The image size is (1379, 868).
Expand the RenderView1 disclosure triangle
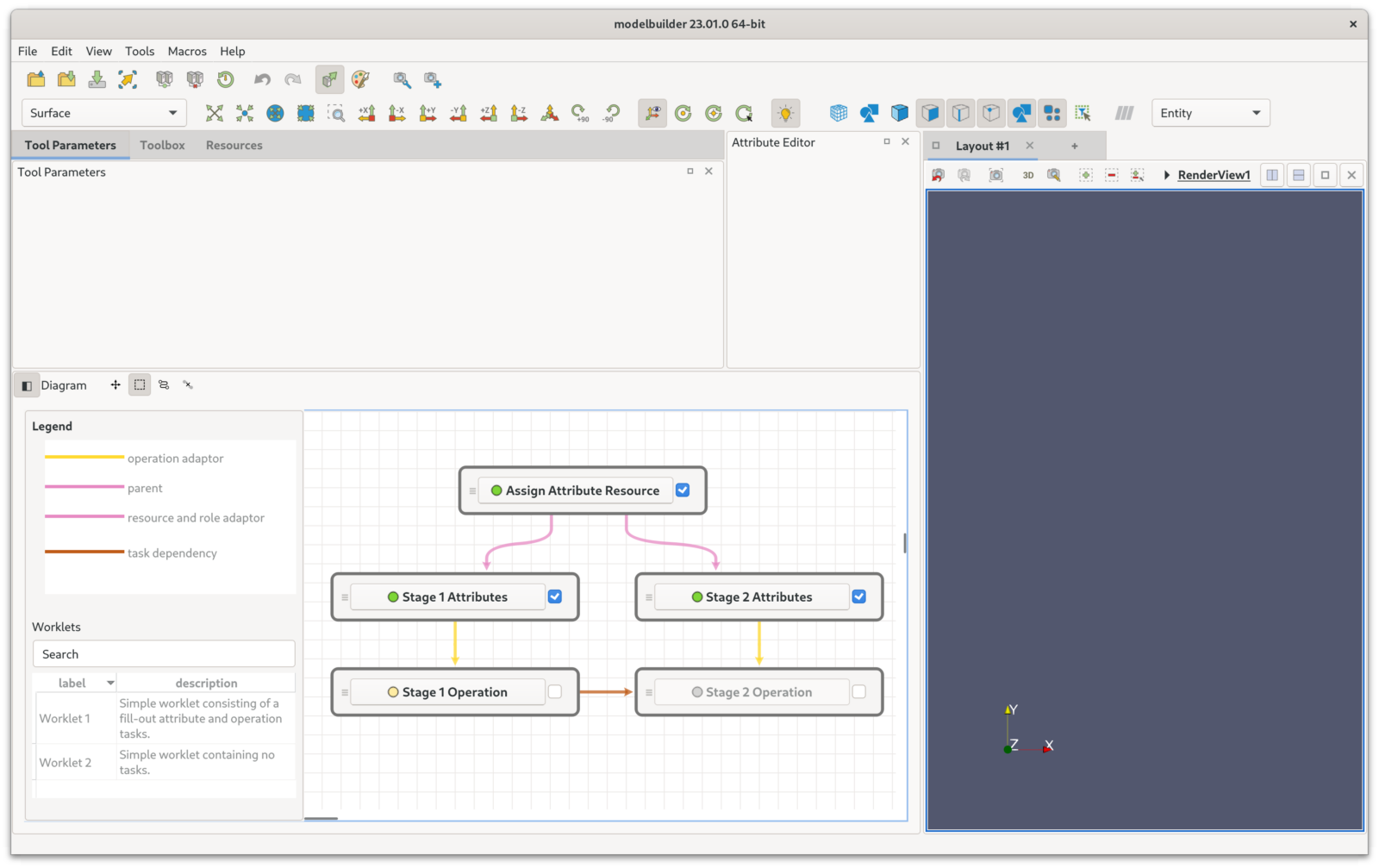pyautogui.click(x=1166, y=174)
